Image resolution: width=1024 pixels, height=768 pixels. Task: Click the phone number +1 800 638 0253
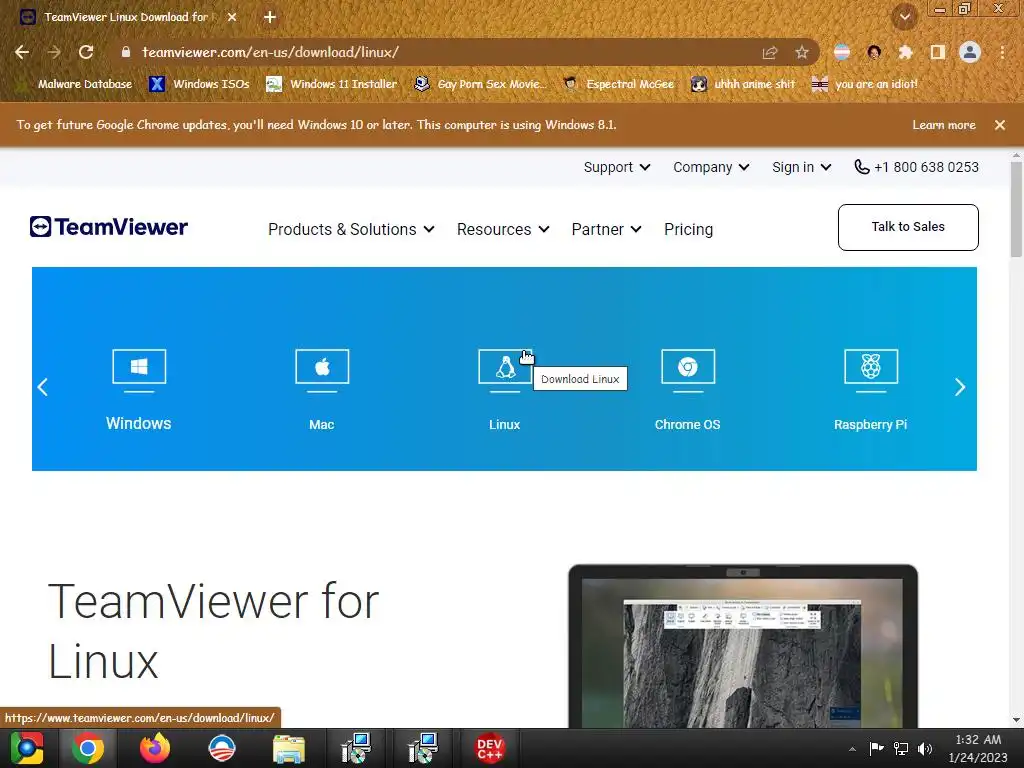[916, 167]
